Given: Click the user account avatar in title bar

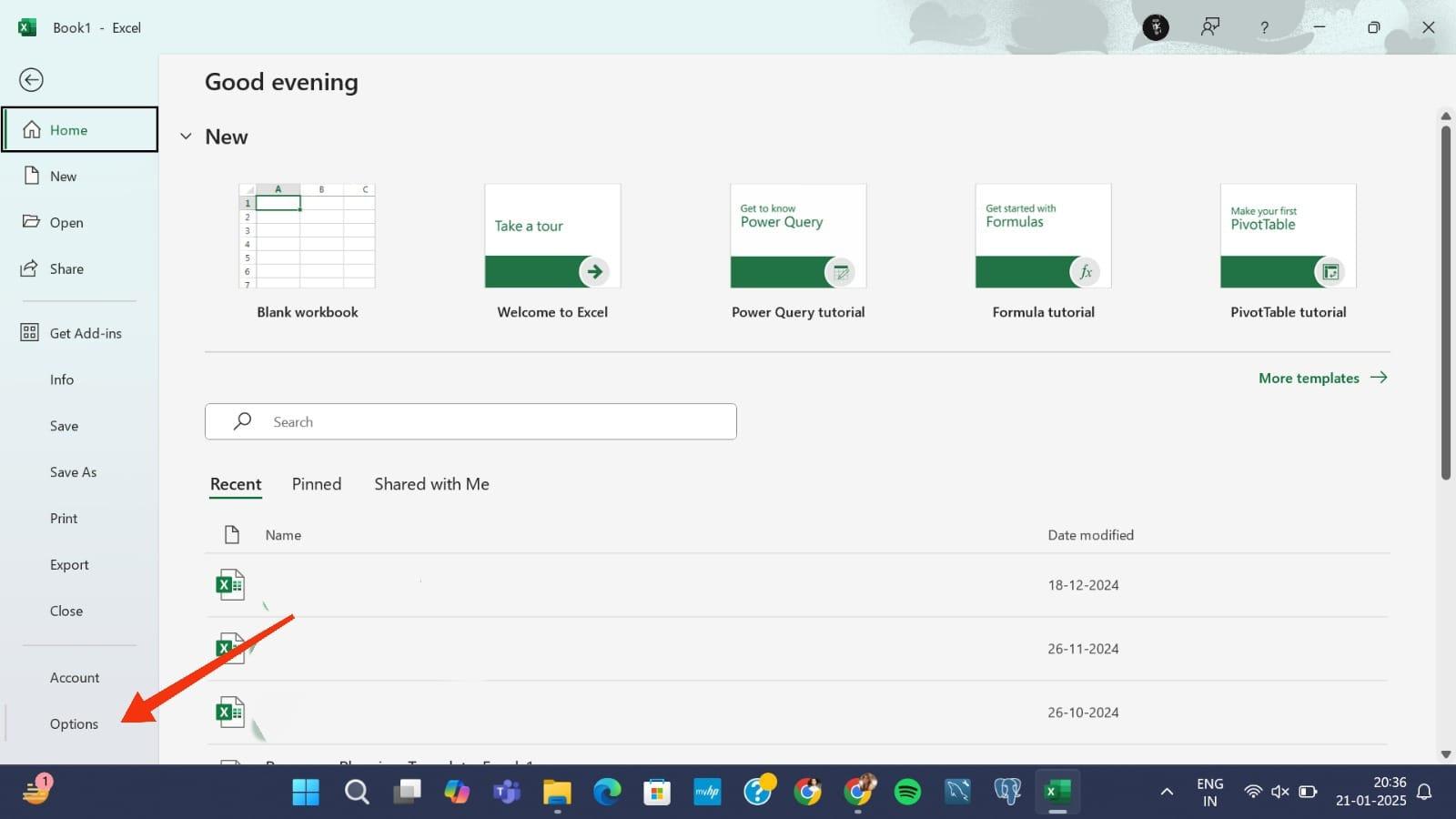Looking at the screenshot, I should coord(1156,27).
